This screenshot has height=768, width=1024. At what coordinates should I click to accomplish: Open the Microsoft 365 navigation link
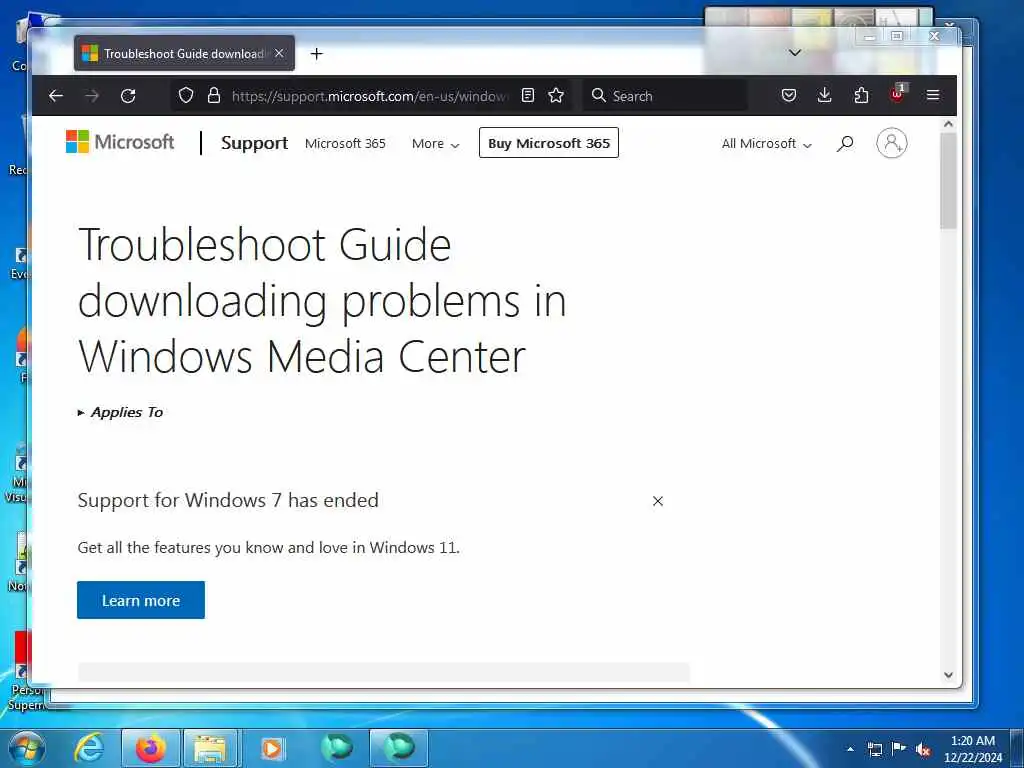pyautogui.click(x=345, y=143)
